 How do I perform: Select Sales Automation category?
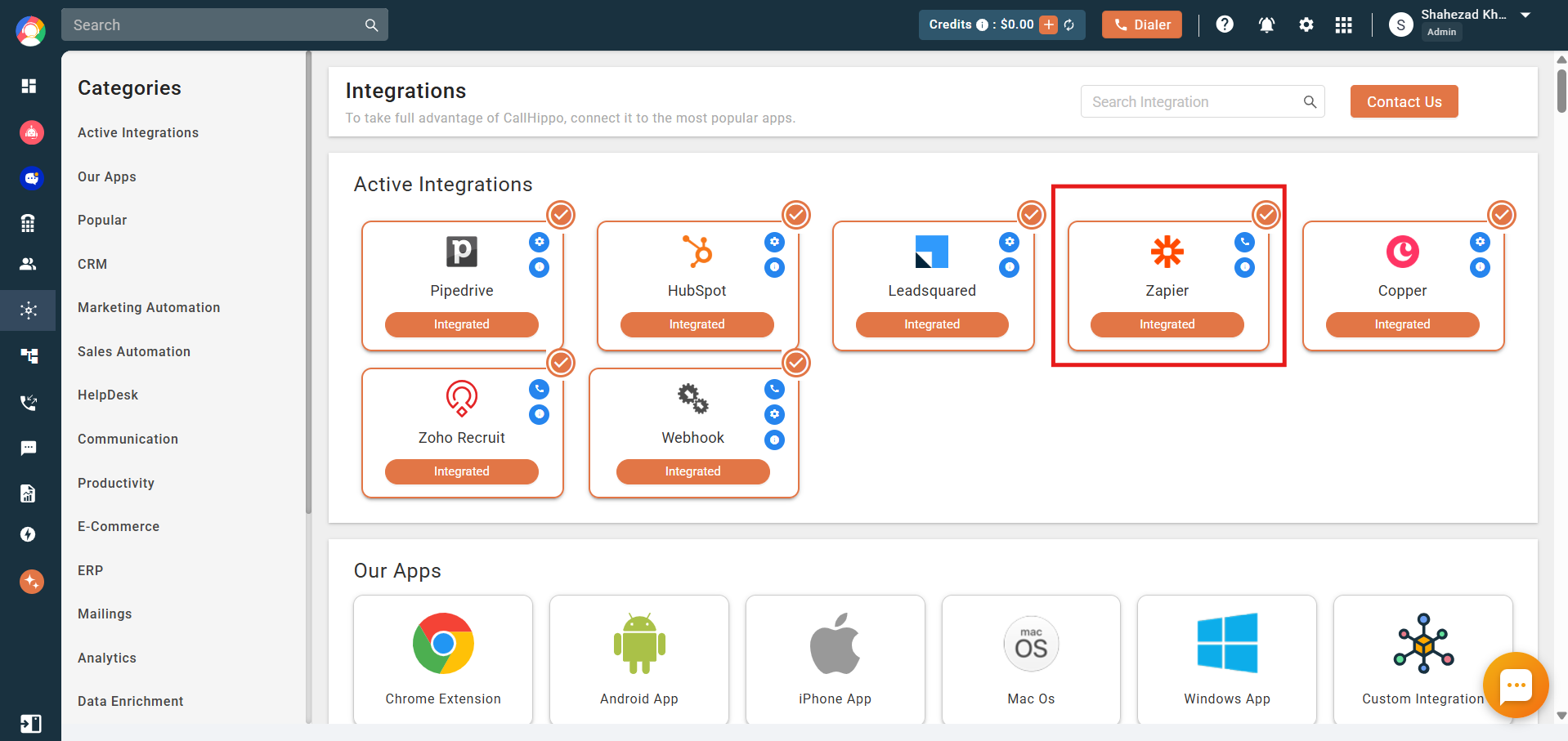click(134, 351)
